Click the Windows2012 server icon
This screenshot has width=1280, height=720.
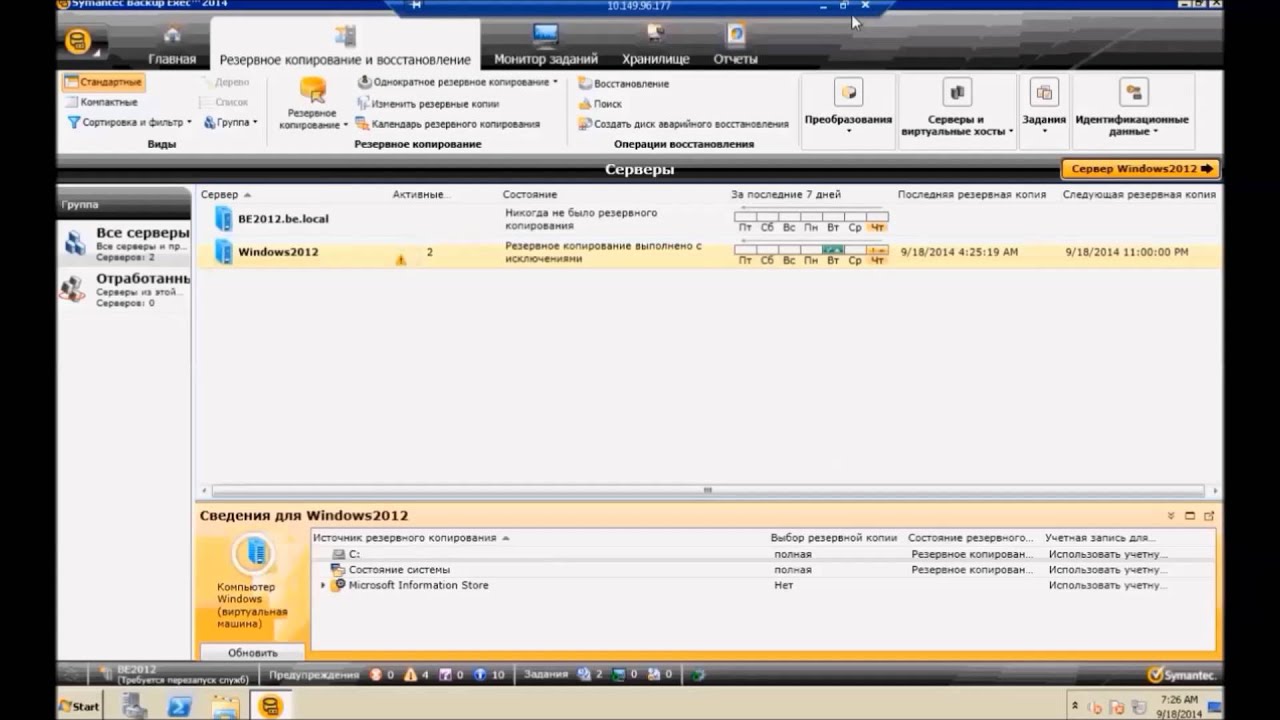224,252
